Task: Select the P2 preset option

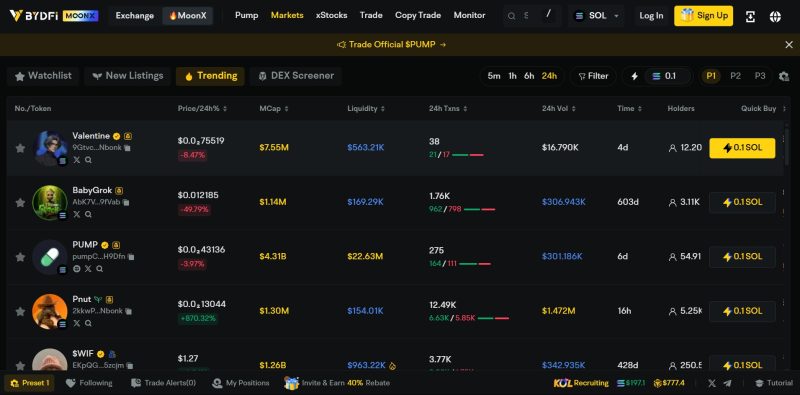Action: [x=735, y=76]
